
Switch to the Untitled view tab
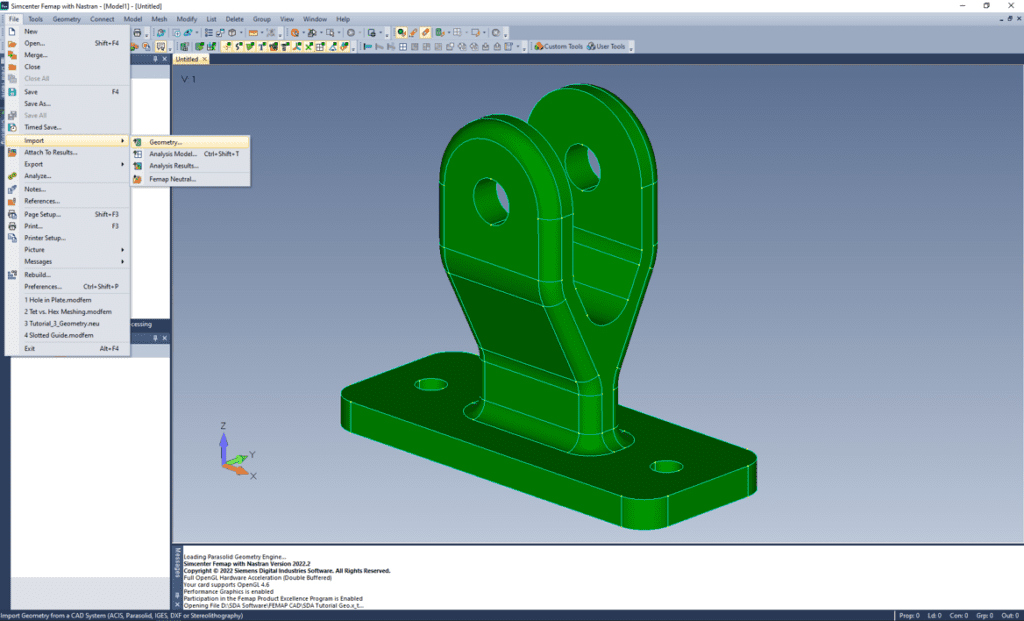(187, 59)
